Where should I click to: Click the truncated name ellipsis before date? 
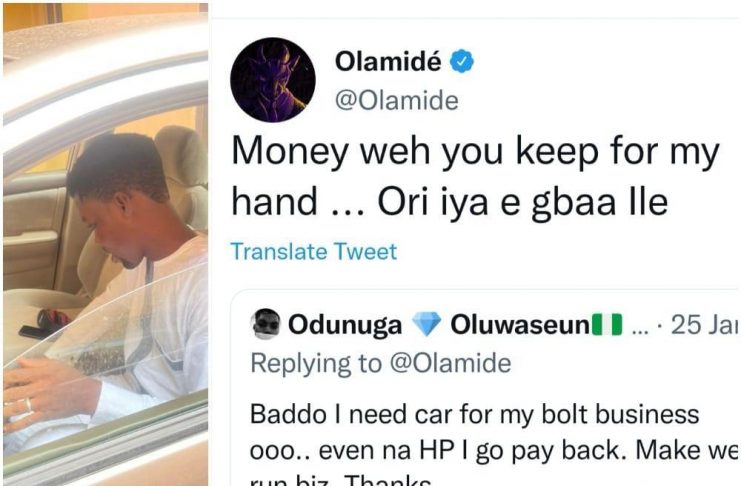tap(640, 330)
